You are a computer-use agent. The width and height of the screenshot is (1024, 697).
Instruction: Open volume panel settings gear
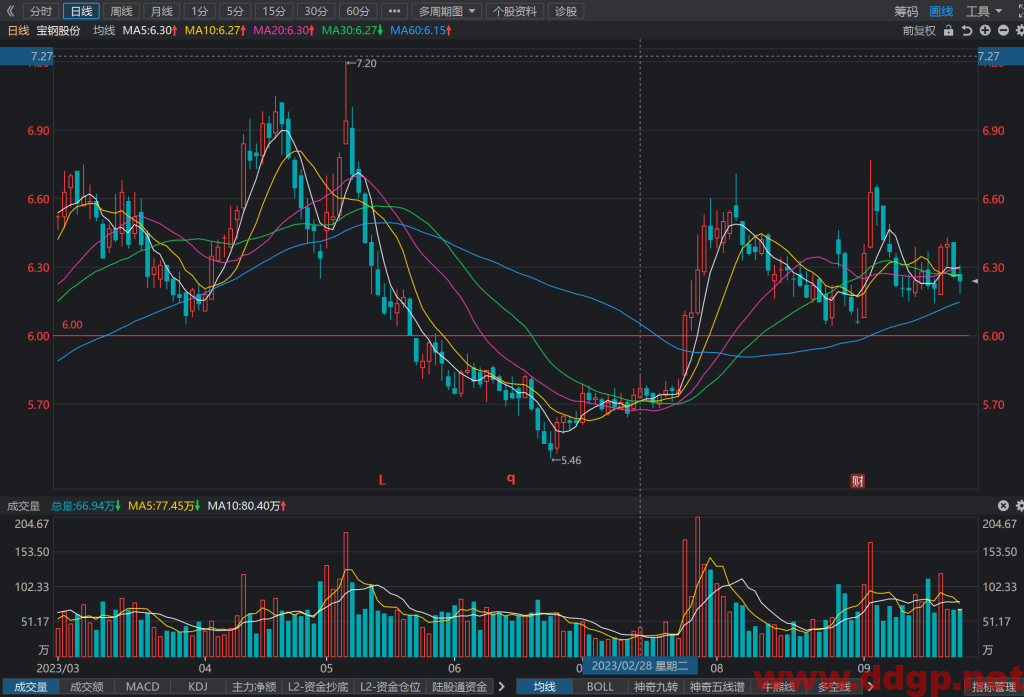click(1019, 506)
